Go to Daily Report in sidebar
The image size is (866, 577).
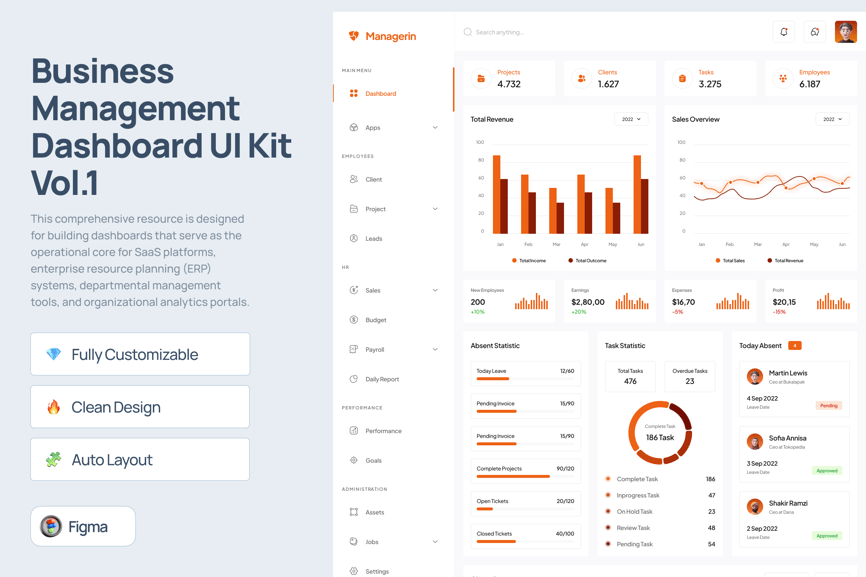click(382, 379)
